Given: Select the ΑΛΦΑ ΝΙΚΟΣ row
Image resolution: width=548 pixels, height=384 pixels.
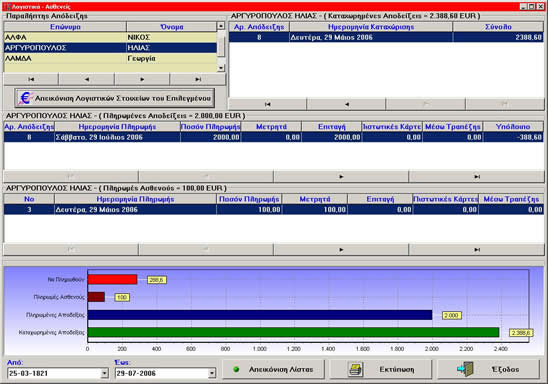Looking at the screenshot, I should click(110, 37).
